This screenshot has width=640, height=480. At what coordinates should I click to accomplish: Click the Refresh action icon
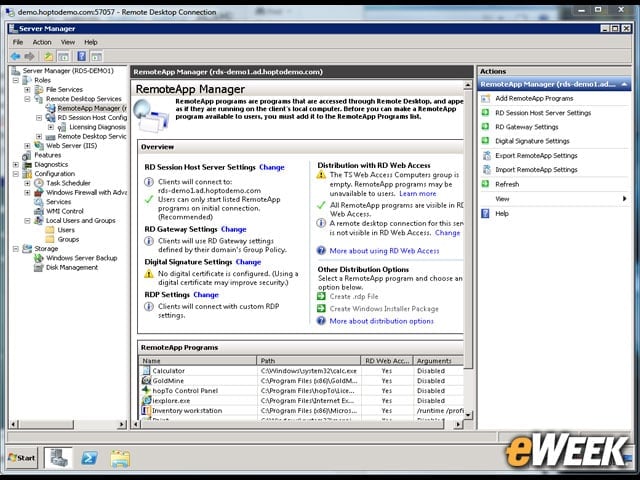pyautogui.click(x=486, y=184)
